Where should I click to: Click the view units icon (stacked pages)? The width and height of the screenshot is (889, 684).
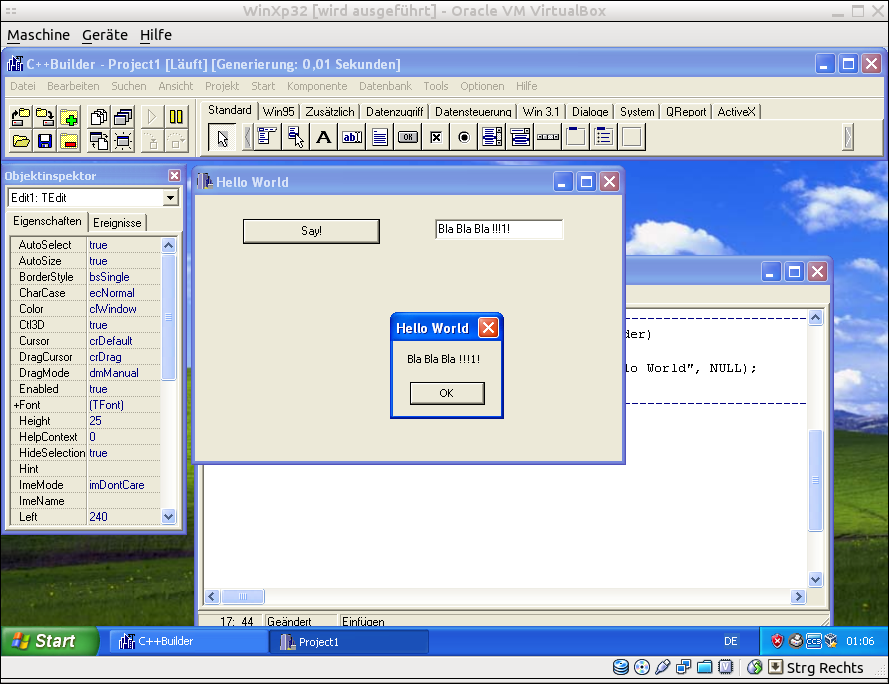99,117
